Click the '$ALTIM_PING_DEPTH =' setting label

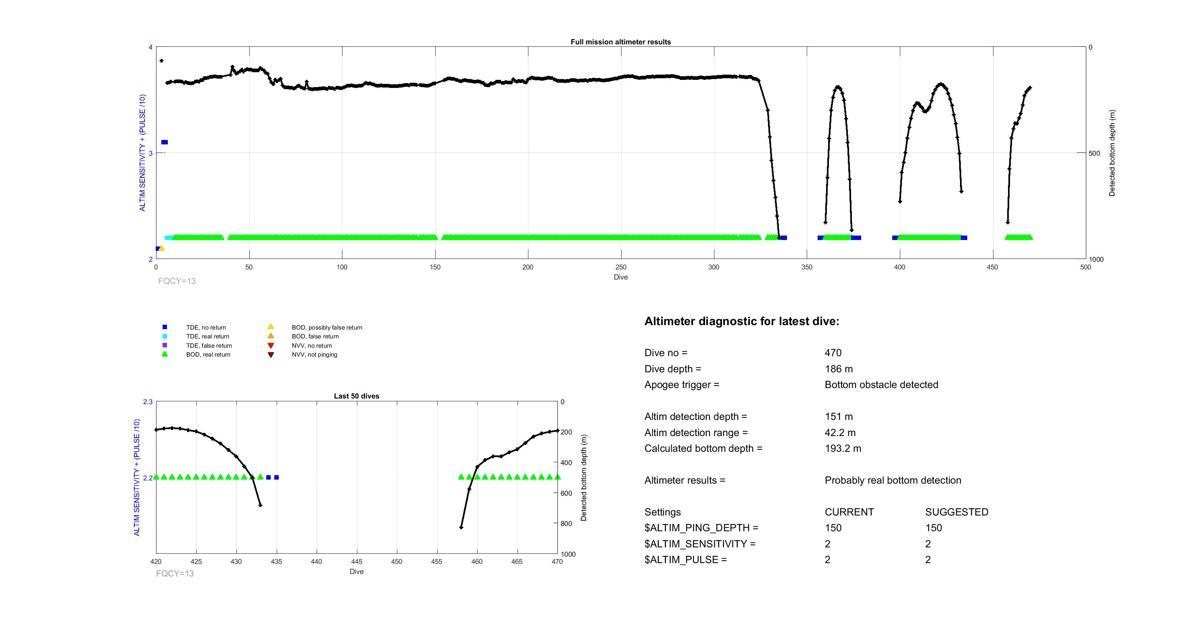click(x=701, y=528)
